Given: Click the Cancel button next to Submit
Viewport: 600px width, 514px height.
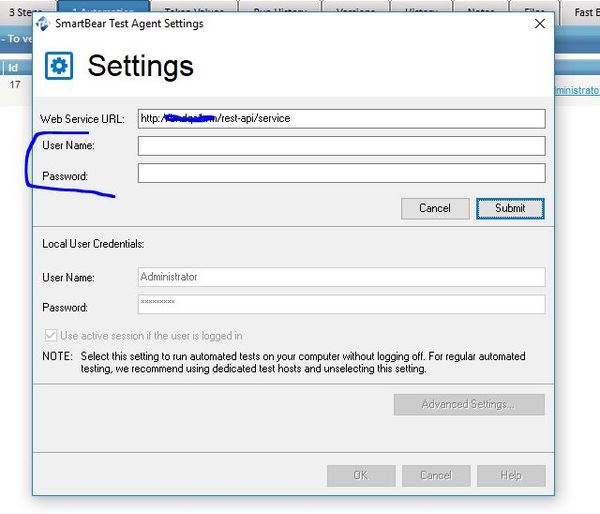Looking at the screenshot, I should [x=435, y=209].
